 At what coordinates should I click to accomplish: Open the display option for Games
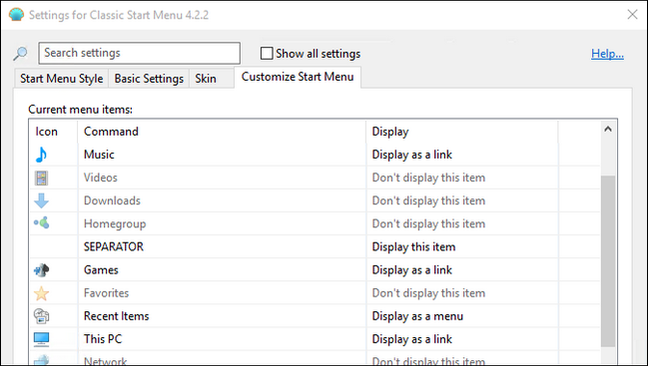point(412,270)
